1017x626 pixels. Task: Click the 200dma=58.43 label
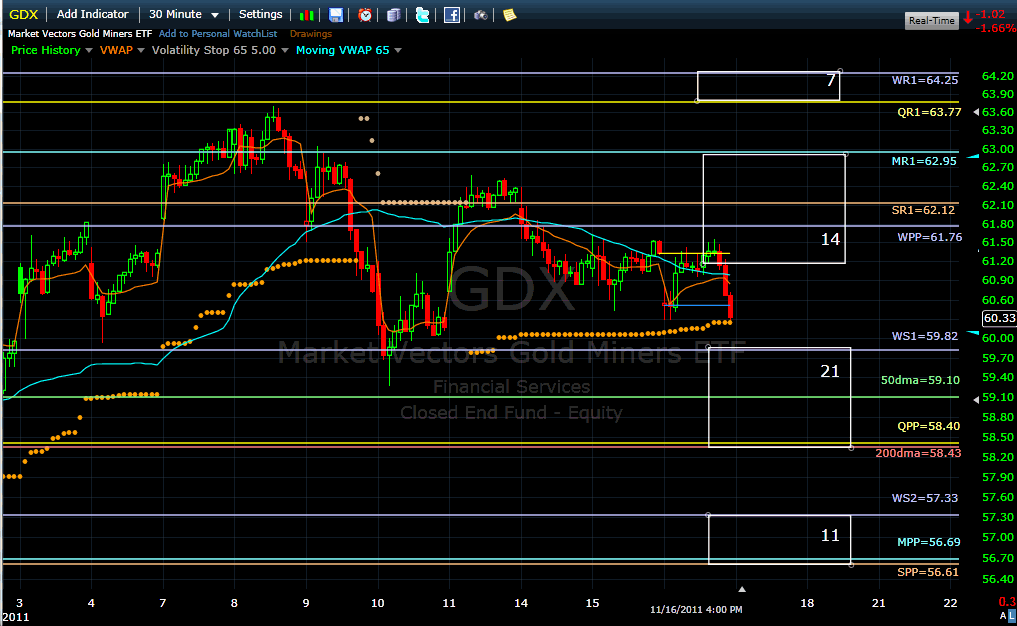[918, 453]
